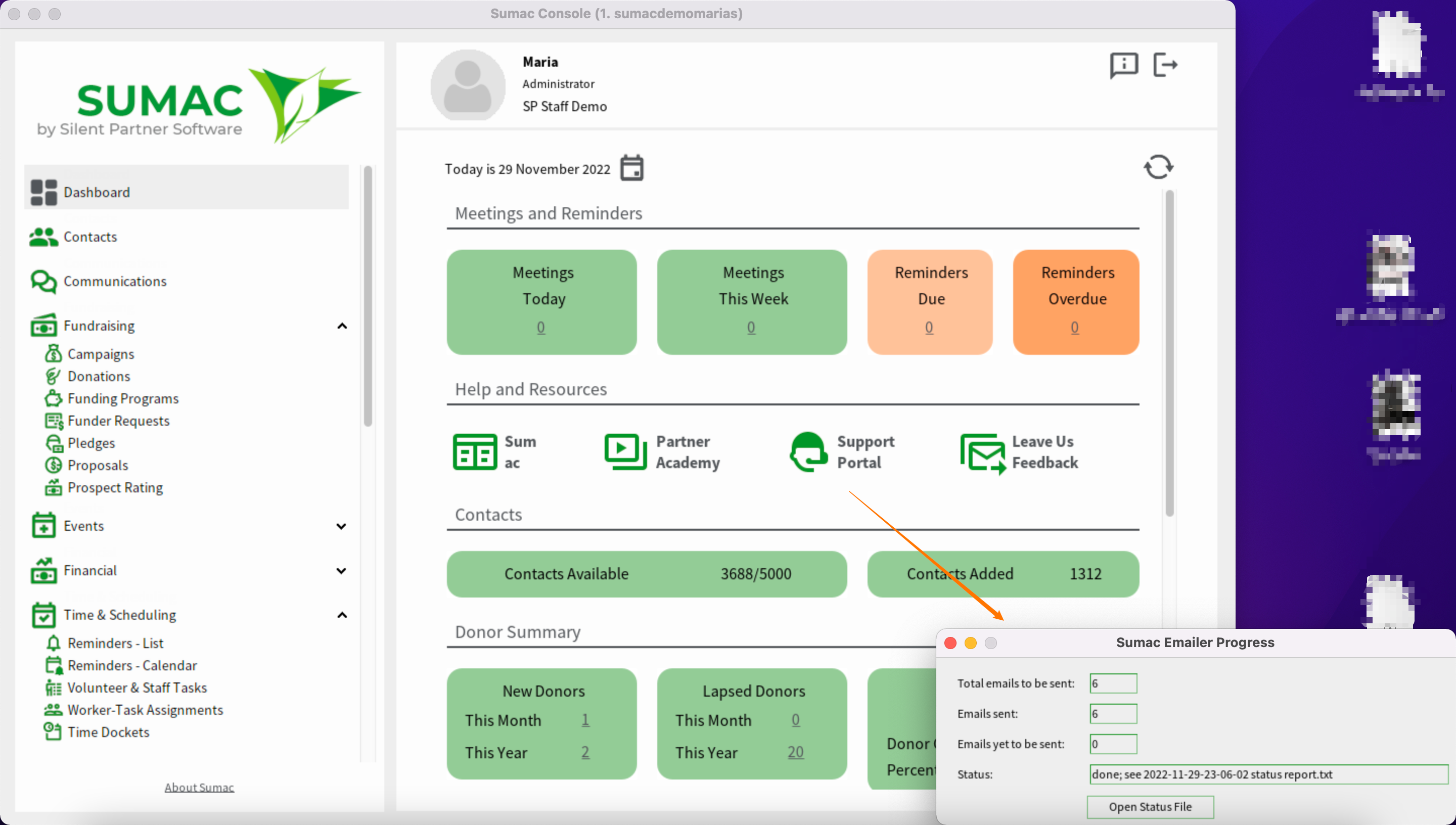Open Contacts in the sidebar
This screenshot has height=825, width=1456.
coord(90,237)
